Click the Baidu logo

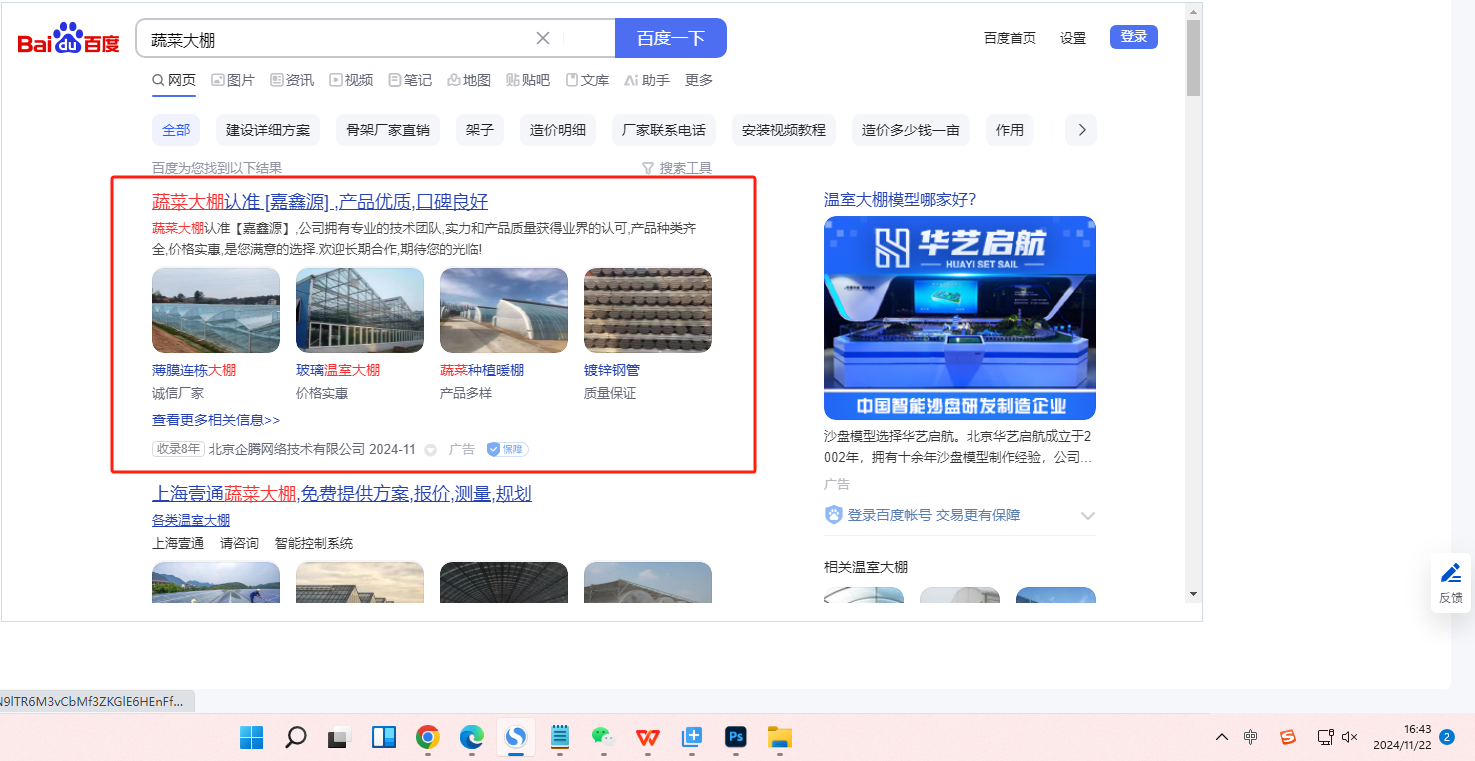pyautogui.click(x=68, y=39)
